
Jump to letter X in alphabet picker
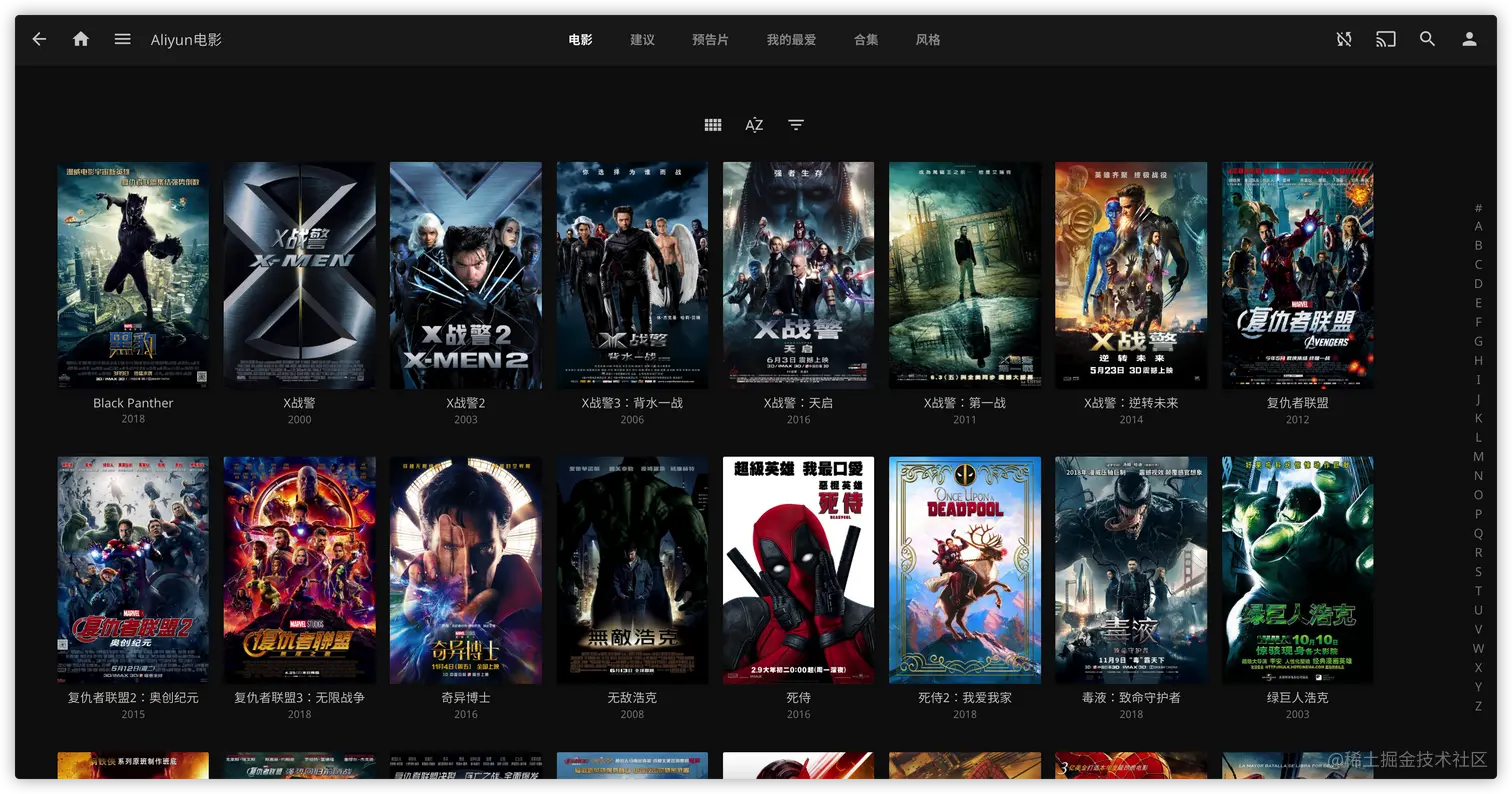point(1478,668)
